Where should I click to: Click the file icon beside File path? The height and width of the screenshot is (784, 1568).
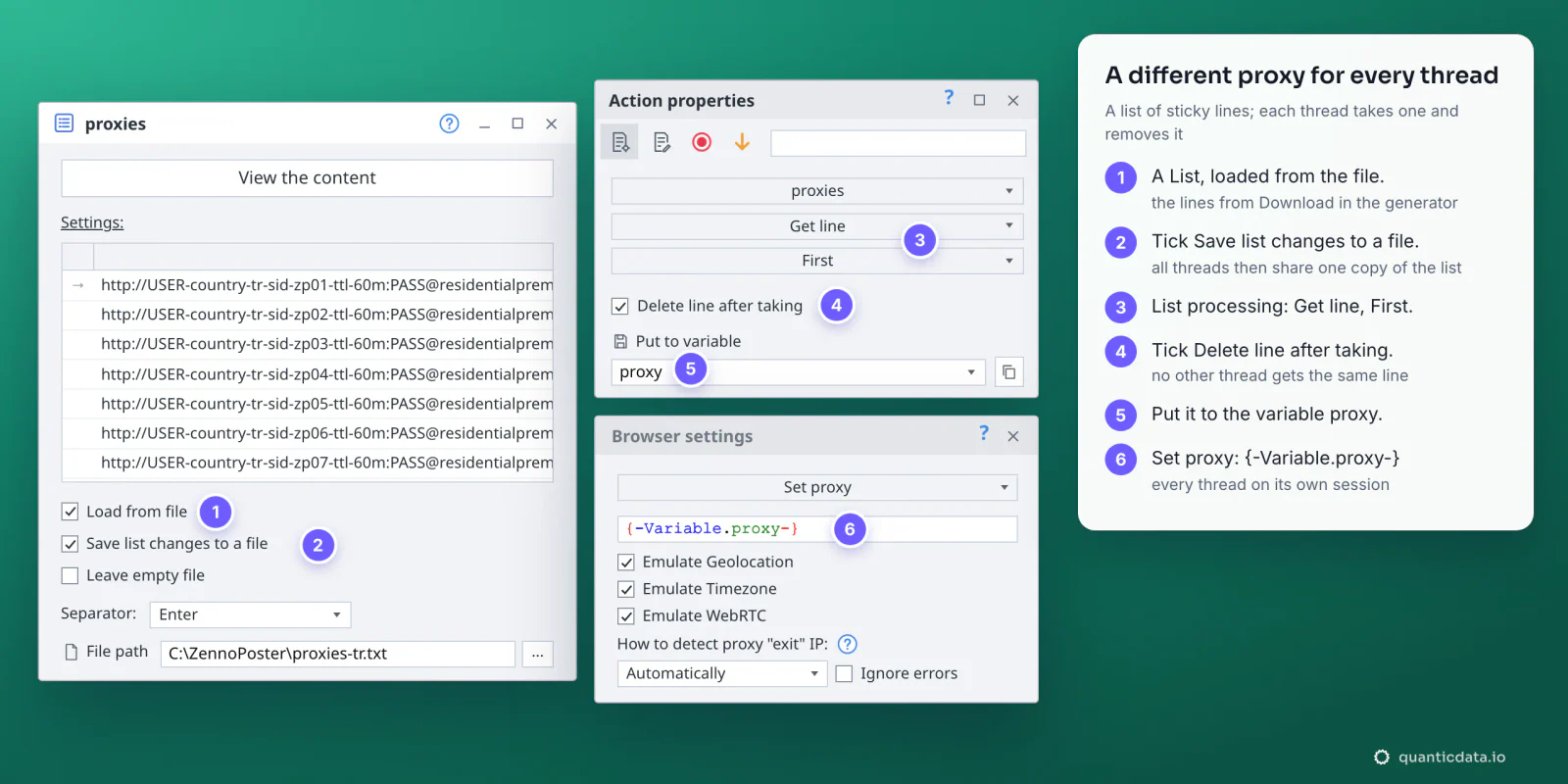tap(71, 652)
